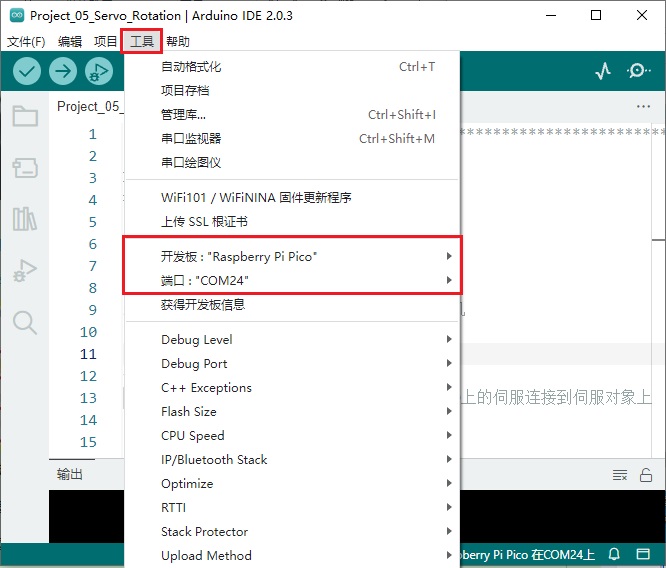Select 上传 SSL 根证书 entry
This screenshot has width=666, height=568.
pos(293,222)
